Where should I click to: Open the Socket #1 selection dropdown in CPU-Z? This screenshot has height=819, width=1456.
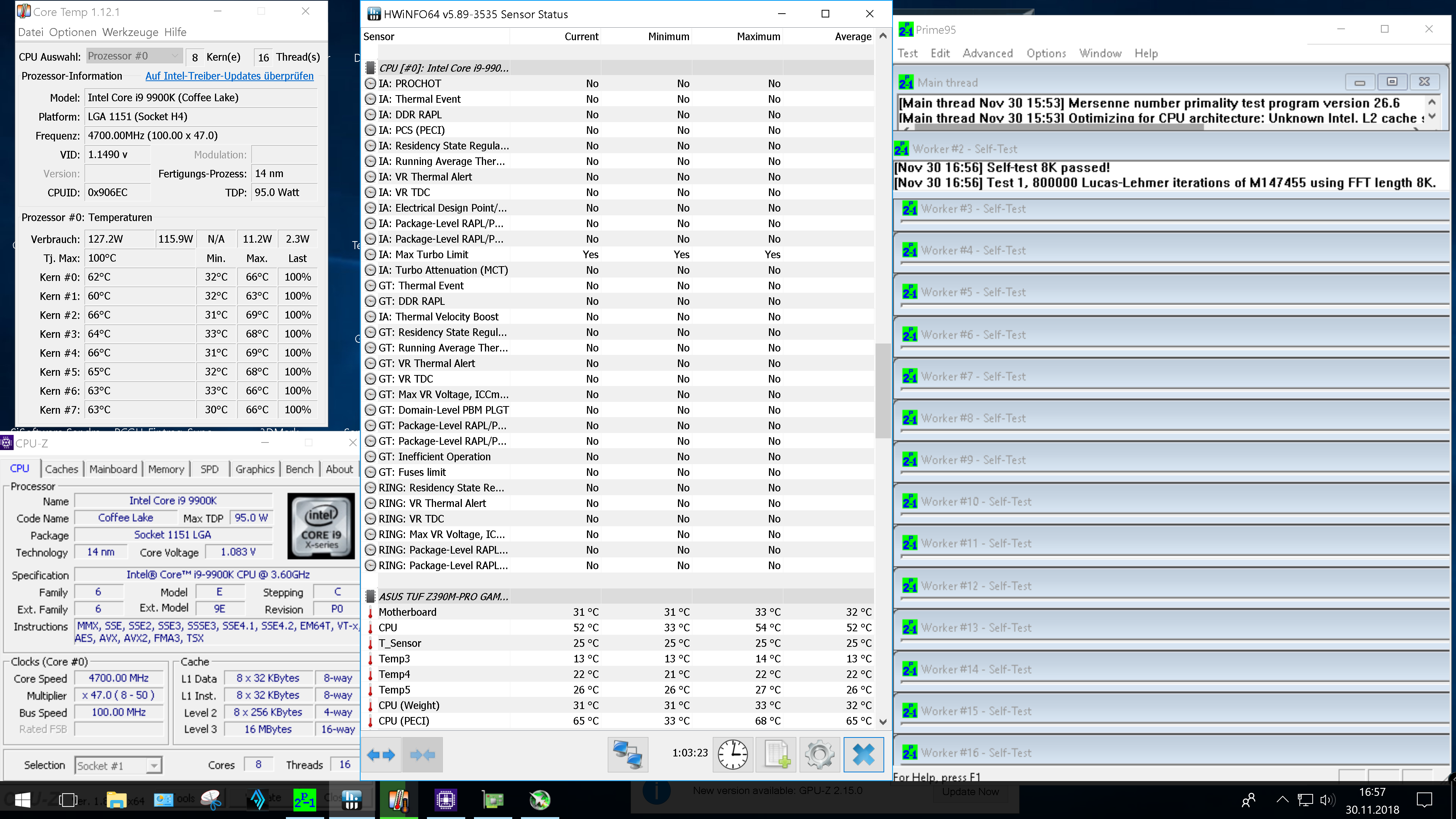click(118, 766)
